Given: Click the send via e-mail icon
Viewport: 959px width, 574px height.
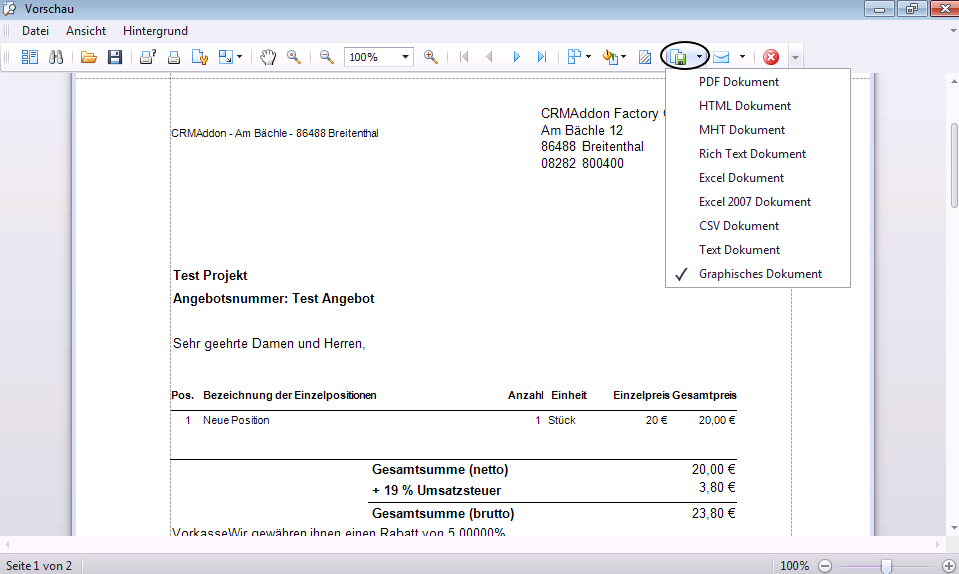Looking at the screenshot, I should 721,57.
